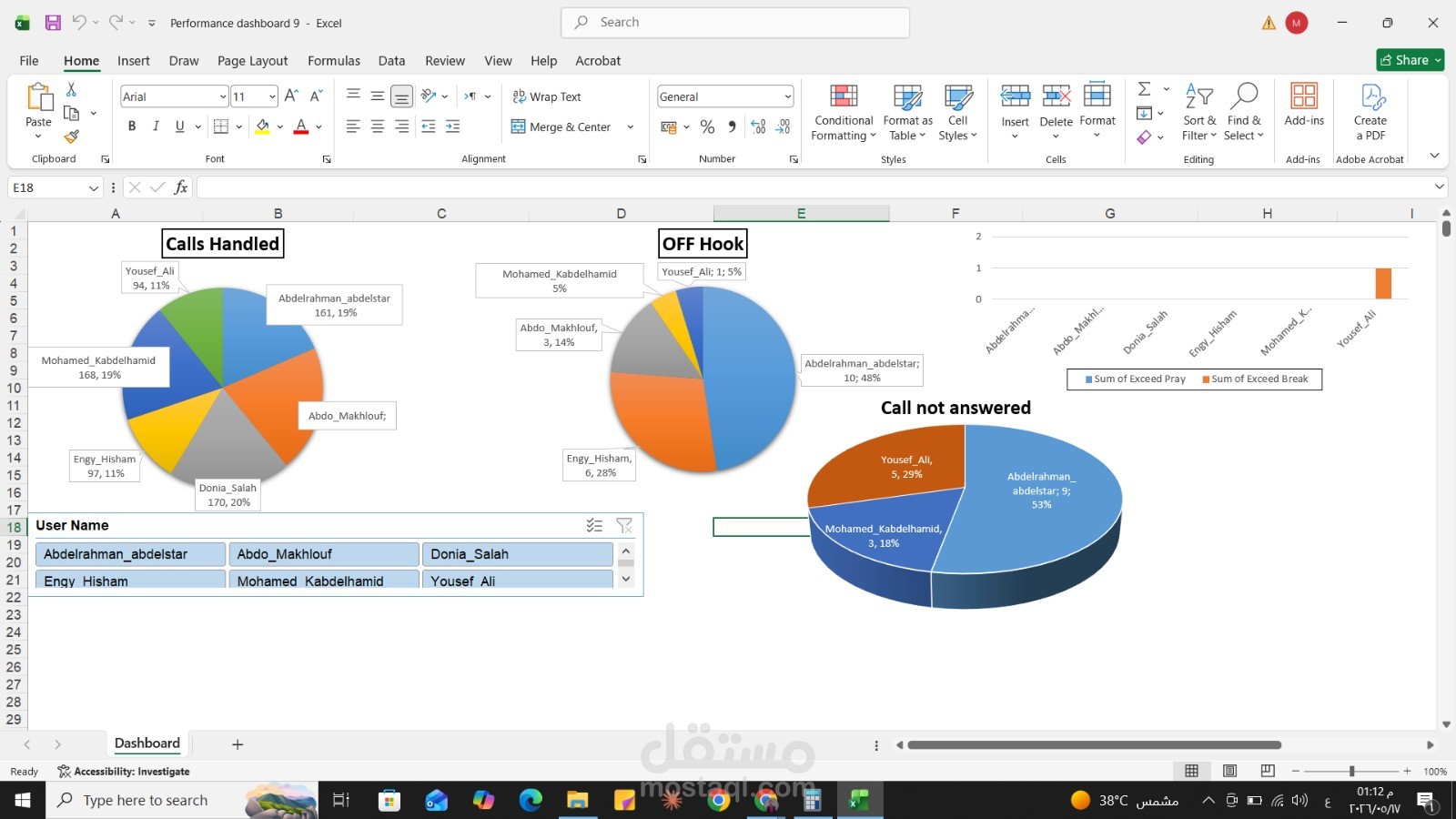Image resolution: width=1456 pixels, height=819 pixels.
Task: Toggle Bold formatting
Action: coord(132,126)
